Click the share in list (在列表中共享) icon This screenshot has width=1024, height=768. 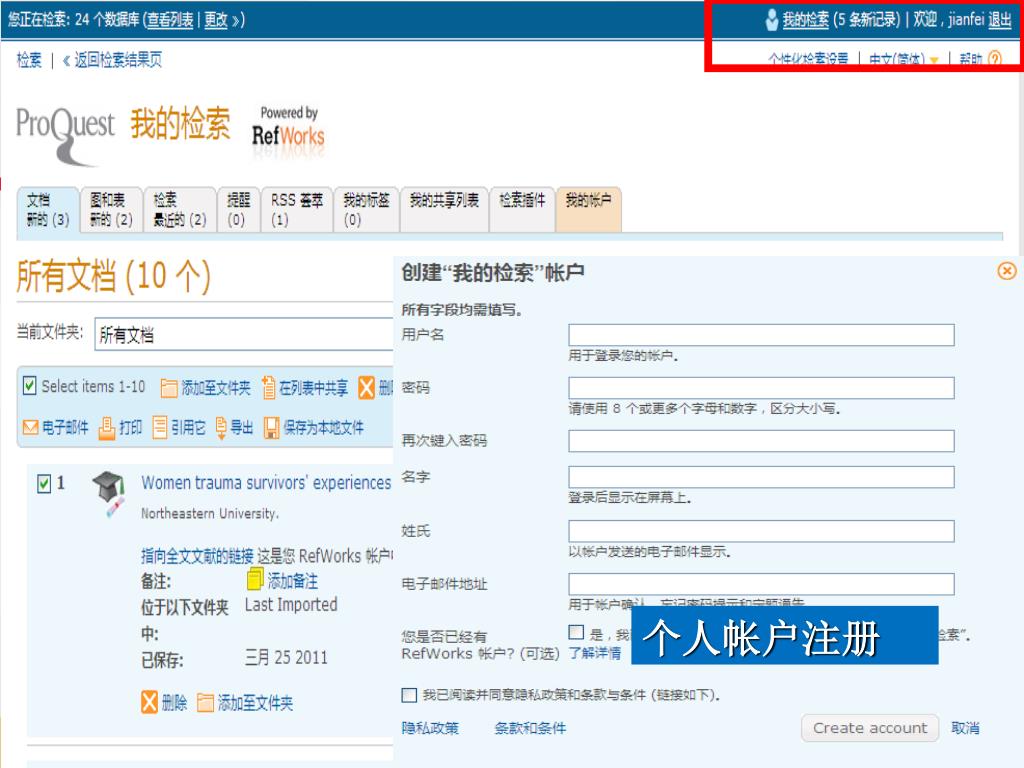(x=268, y=388)
